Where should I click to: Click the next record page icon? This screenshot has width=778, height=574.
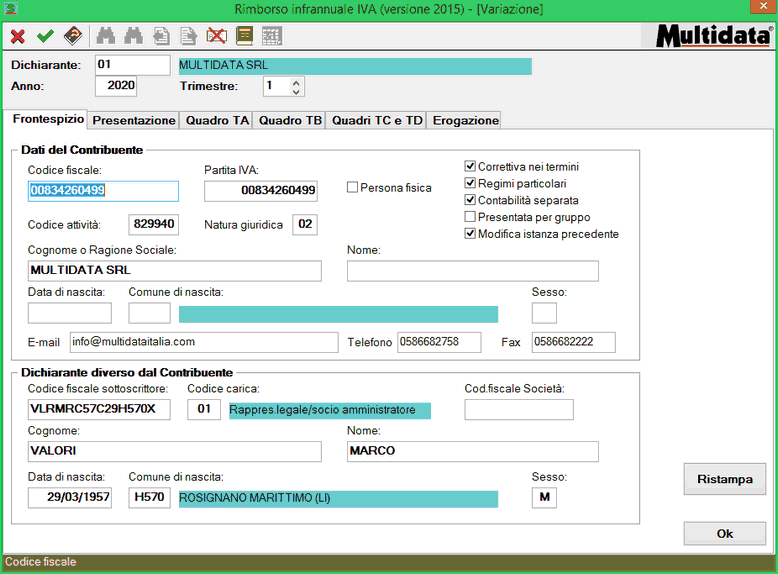coord(189,36)
